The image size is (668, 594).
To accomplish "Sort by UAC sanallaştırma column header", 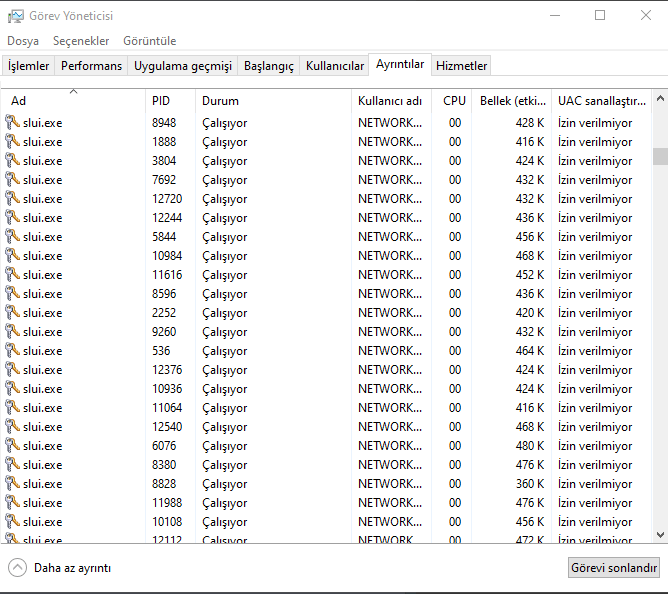I will [602, 101].
